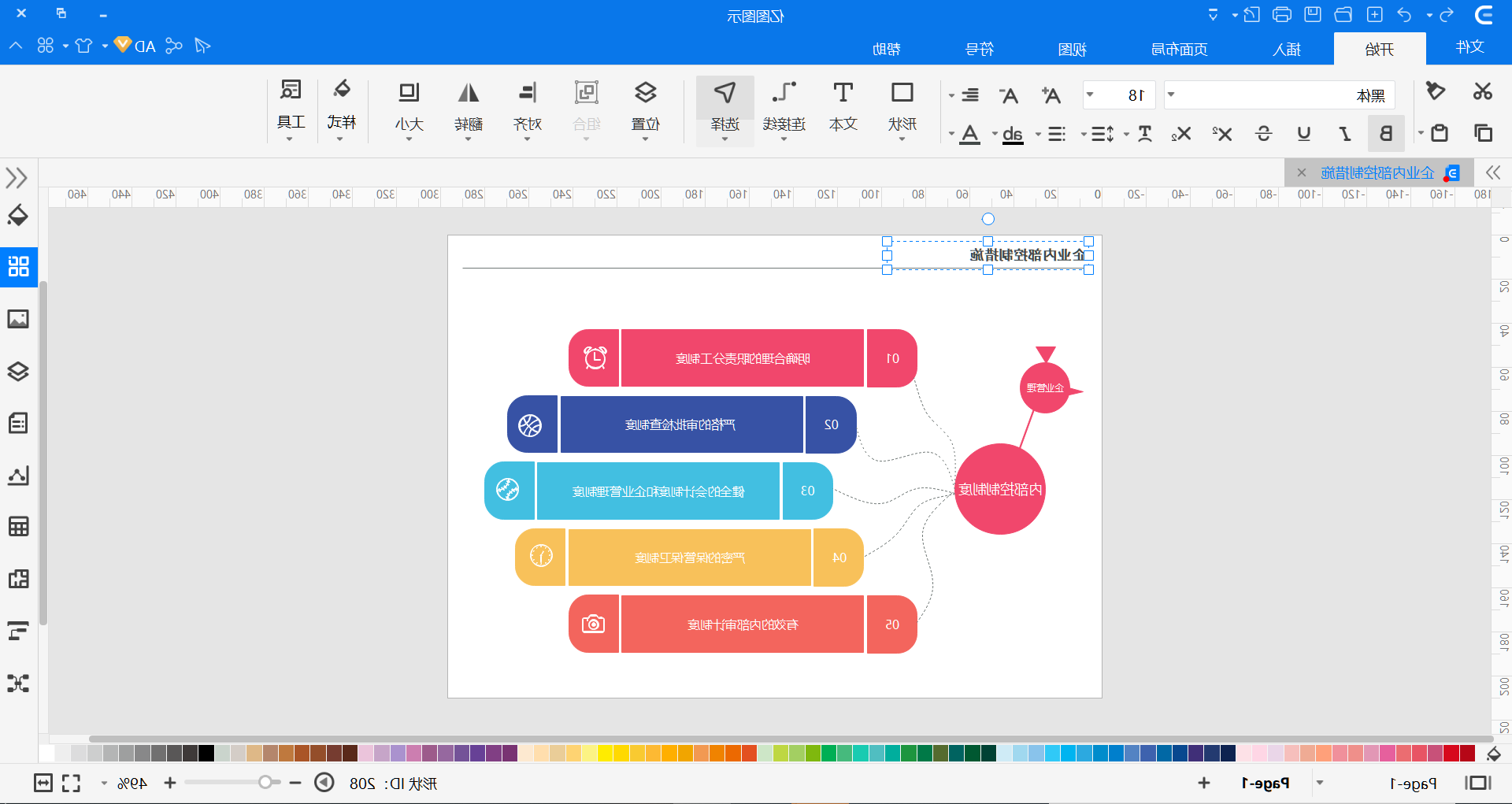The height and width of the screenshot is (804, 1512).
Task: Switch to the 开始 Home tab
Action: pos(1380,49)
